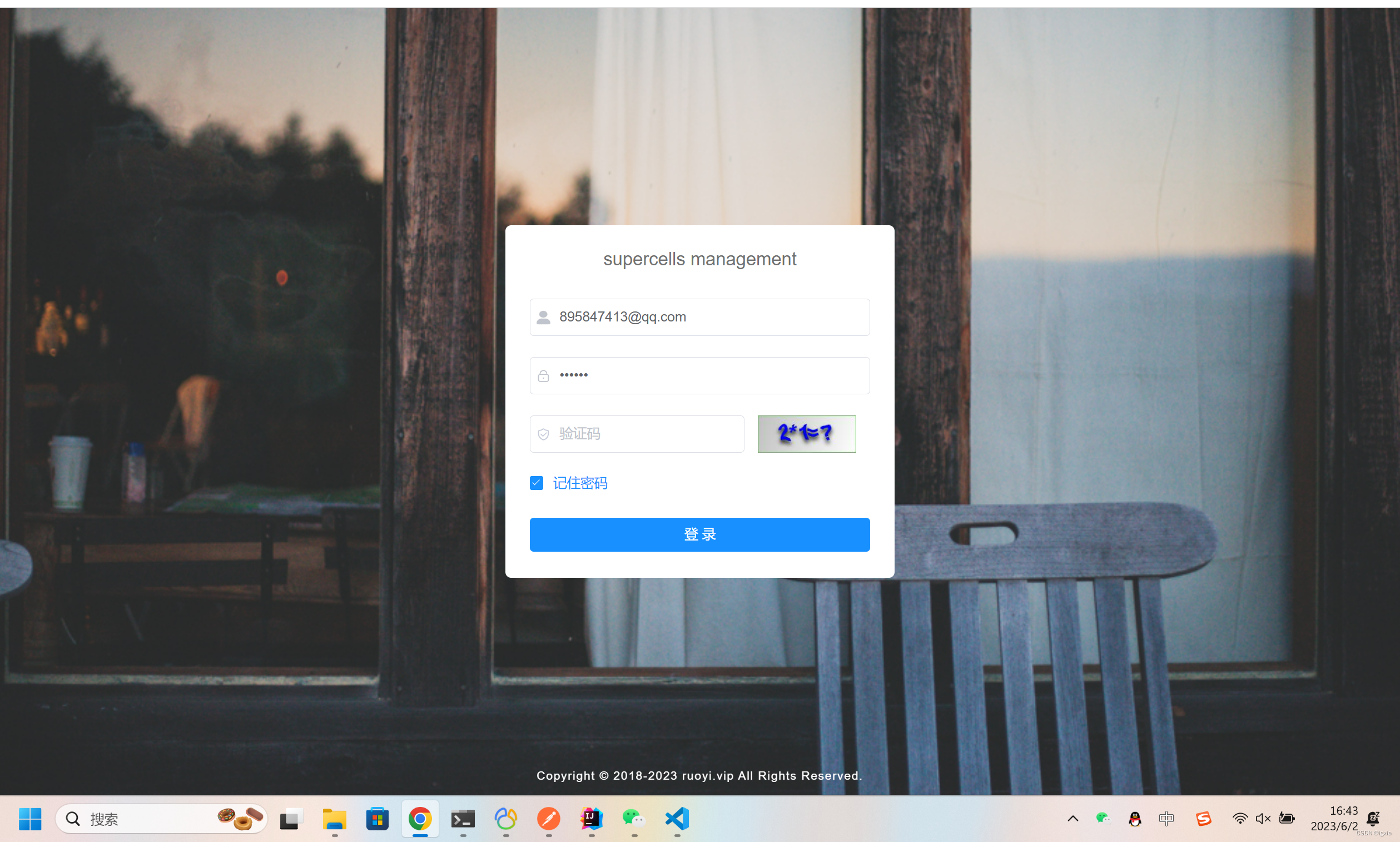Image resolution: width=1400 pixels, height=842 pixels.
Task: Click the blue 登录 login button
Action: pos(699,534)
